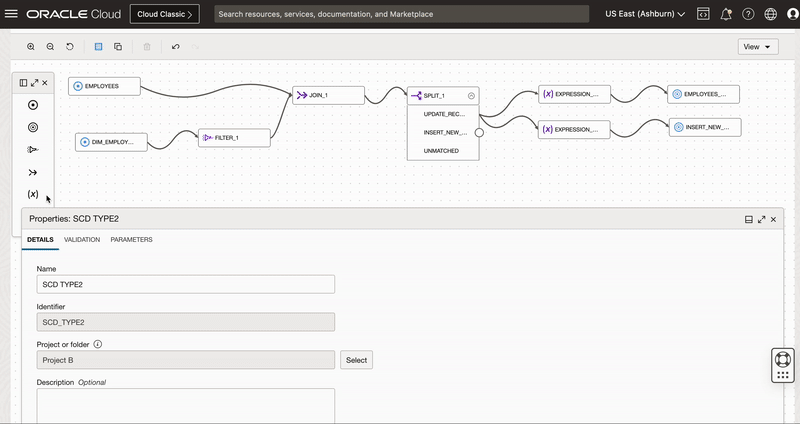The width and height of the screenshot is (800, 424).
Task: Pick the Filter operator from the palette
Action: pos(33,149)
